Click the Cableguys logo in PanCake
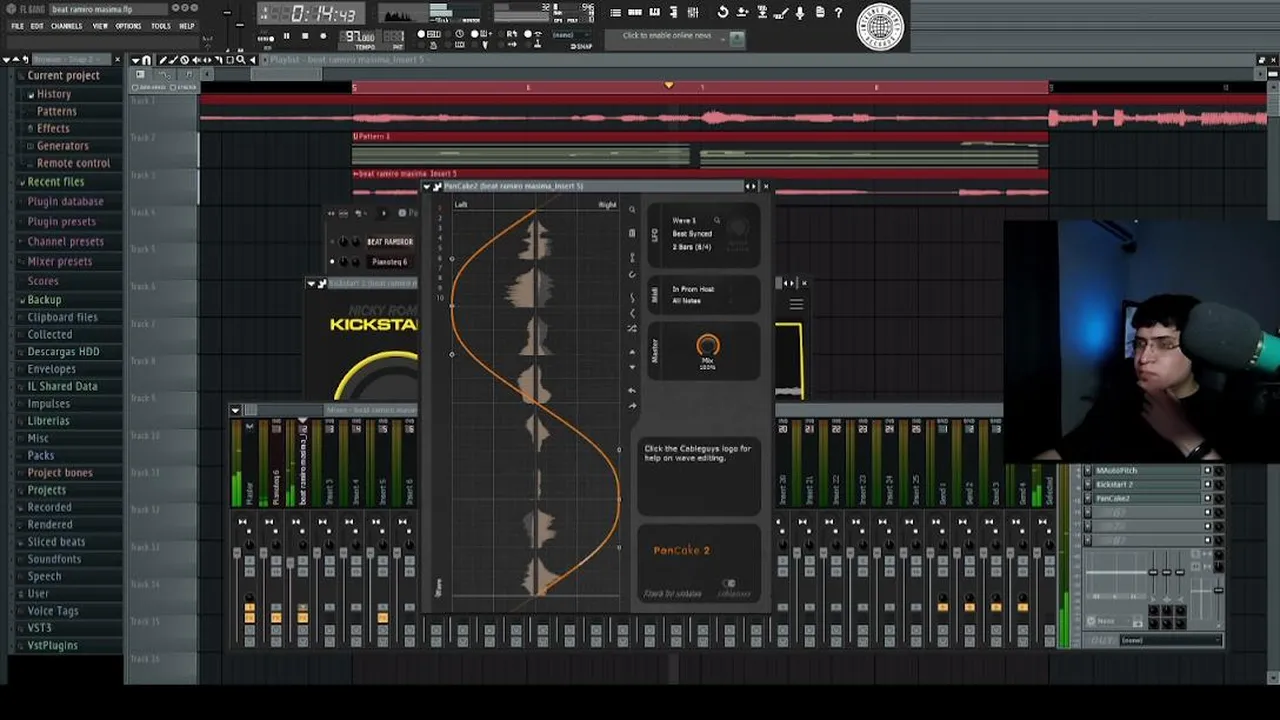 coord(734,588)
